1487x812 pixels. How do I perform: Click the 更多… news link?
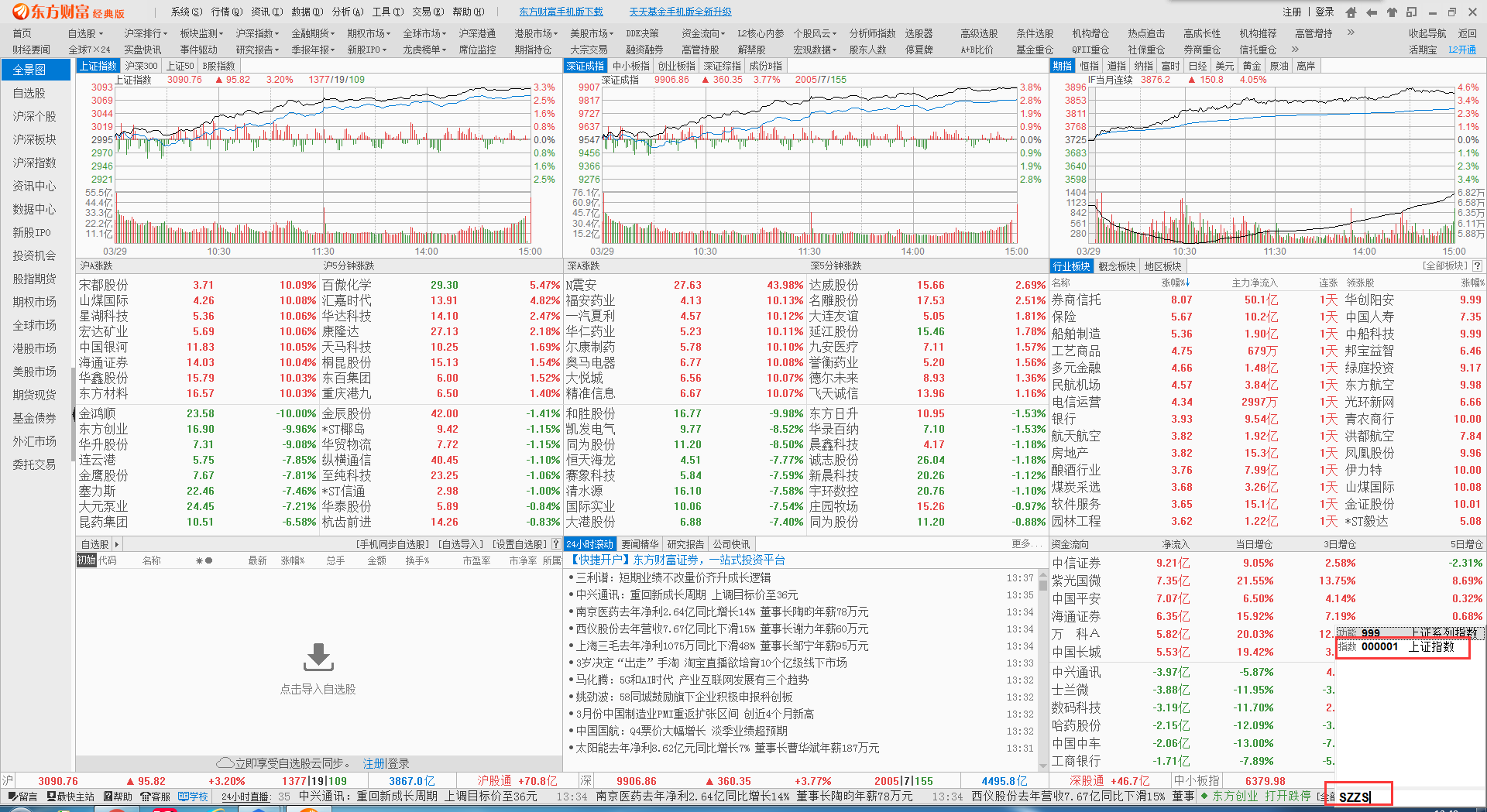(1027, 544)
